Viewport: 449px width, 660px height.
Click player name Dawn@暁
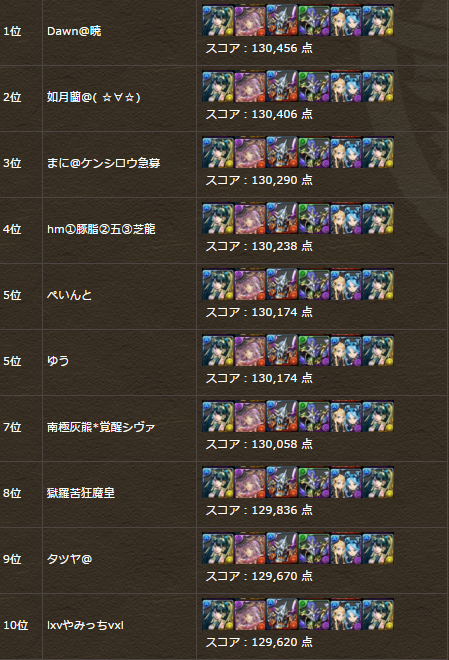coord(74,31)
